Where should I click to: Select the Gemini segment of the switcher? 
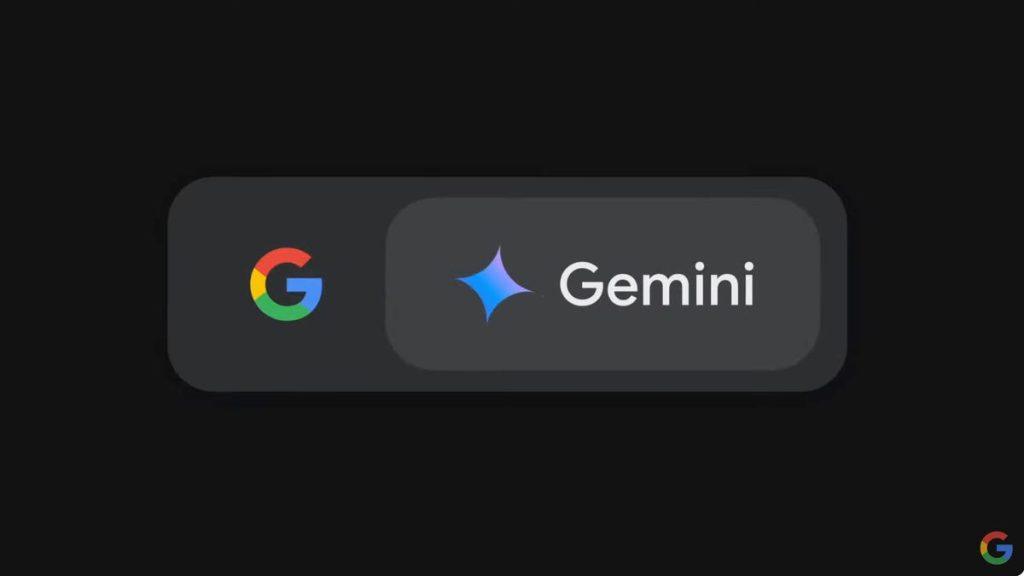click(602, 284)
